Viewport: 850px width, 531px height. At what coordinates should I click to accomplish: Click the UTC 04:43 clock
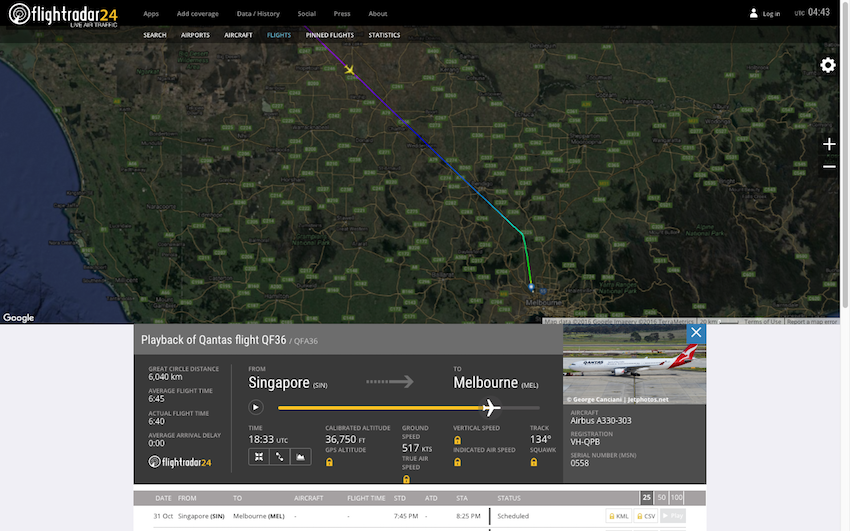pos(812,12)
